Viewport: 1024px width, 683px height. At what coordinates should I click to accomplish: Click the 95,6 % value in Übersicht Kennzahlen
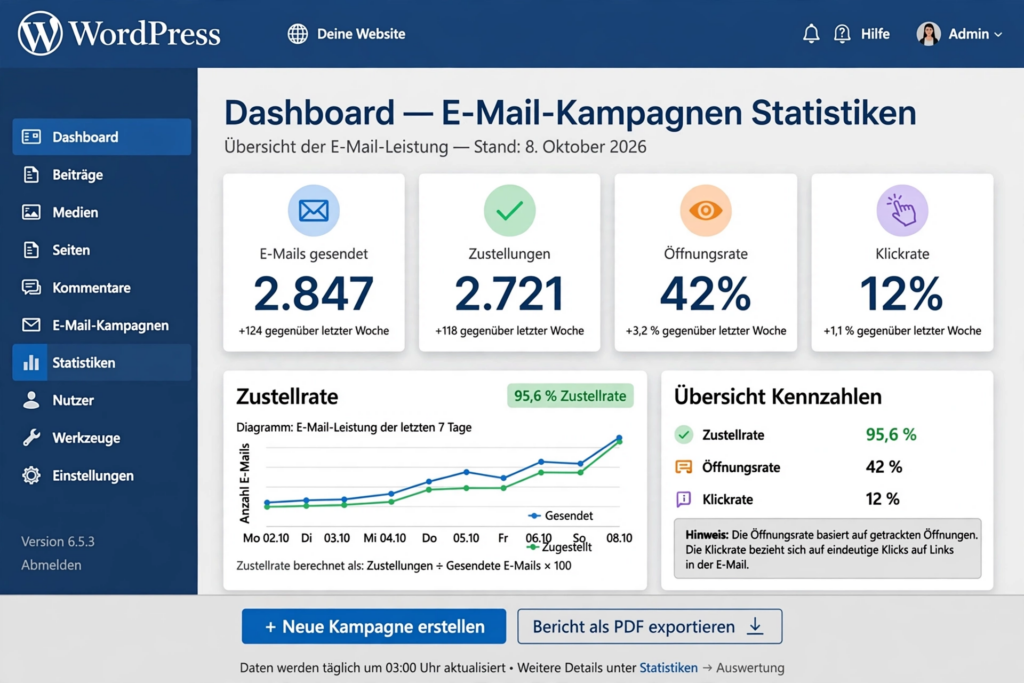coord(891,435)
